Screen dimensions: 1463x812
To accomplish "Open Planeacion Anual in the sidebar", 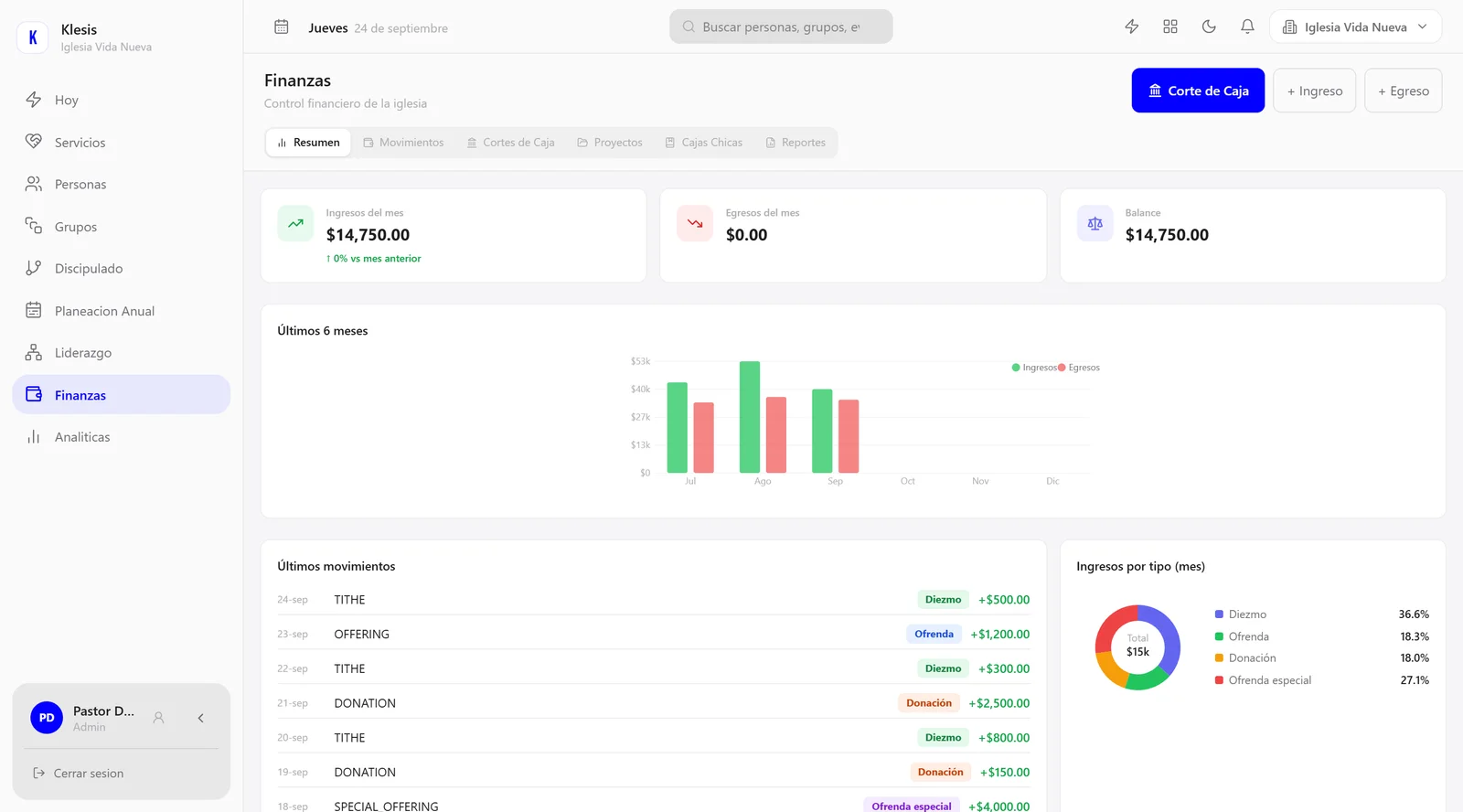I will [x=121, y=310].
